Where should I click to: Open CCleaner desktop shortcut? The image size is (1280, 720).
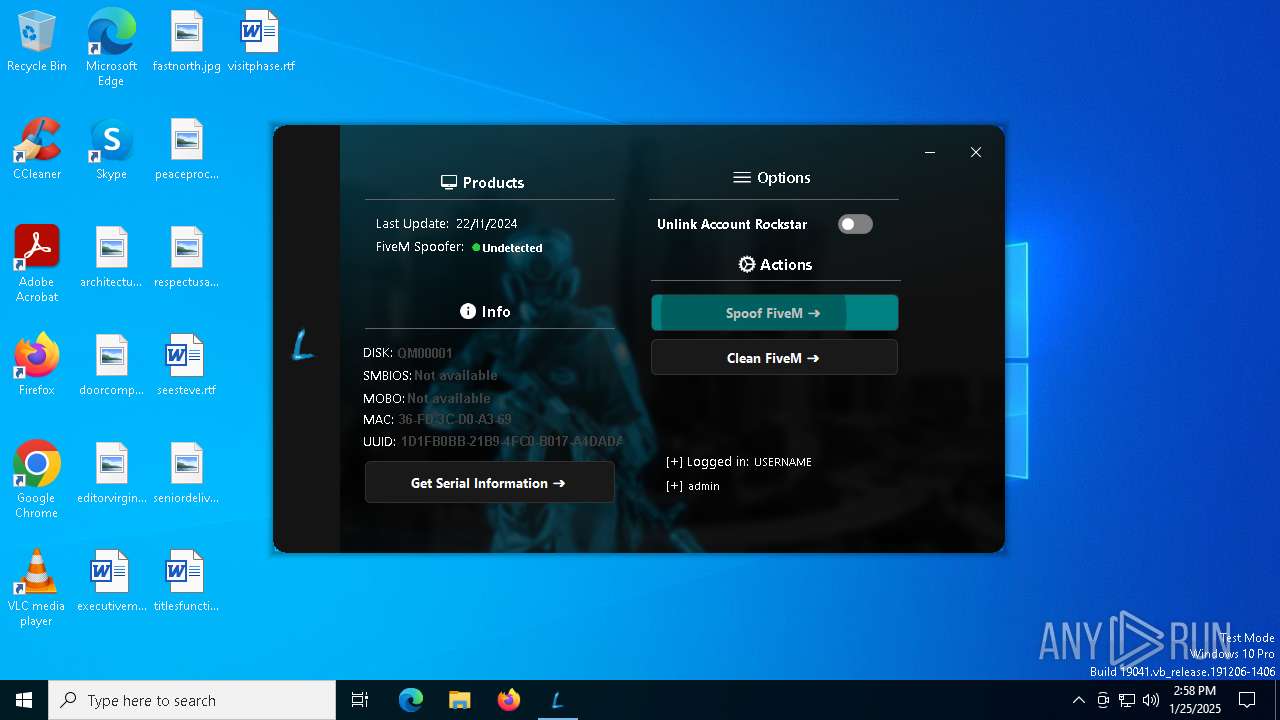tap(37, 150)
